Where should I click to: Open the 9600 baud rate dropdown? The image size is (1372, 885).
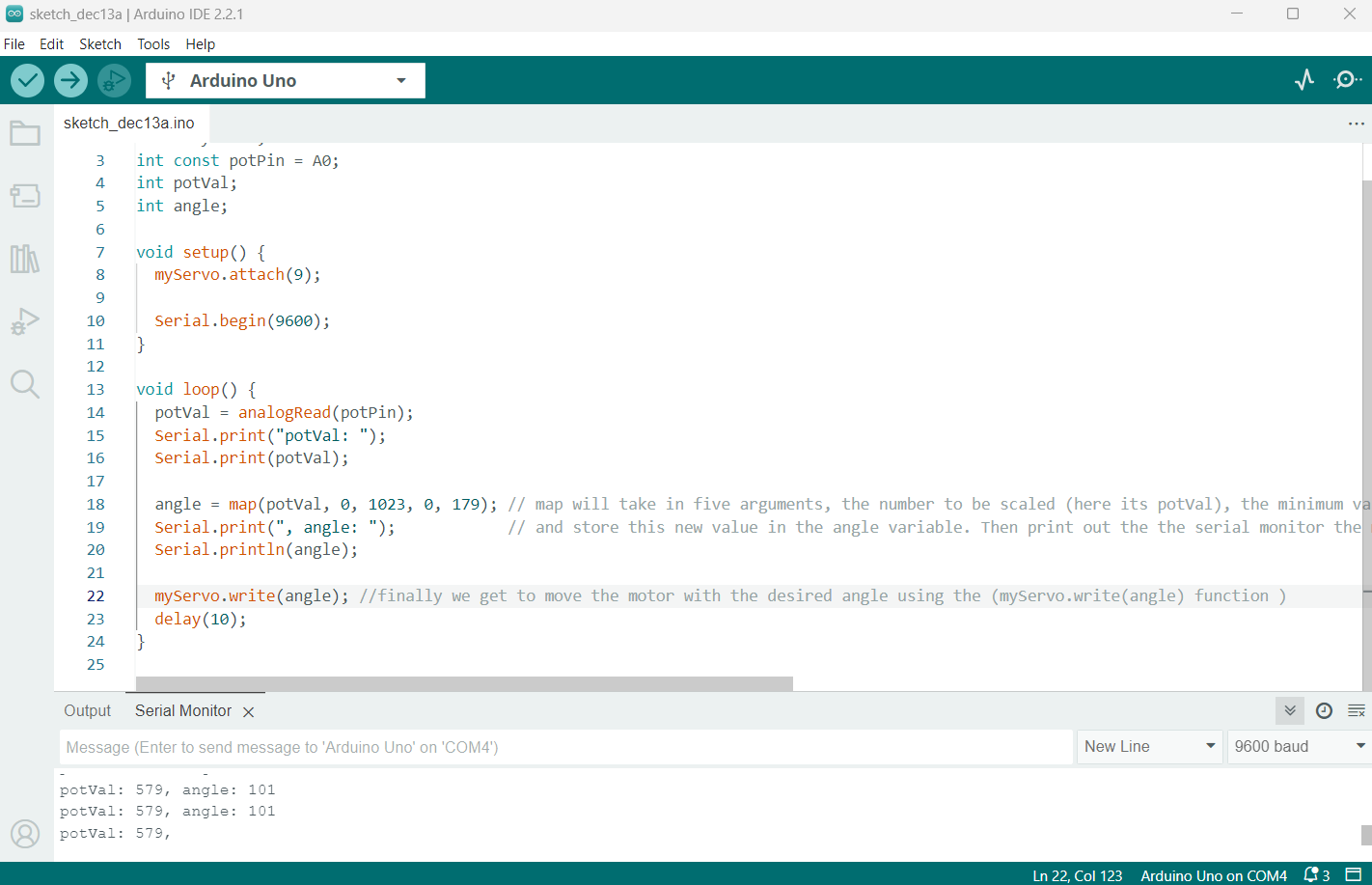[x=1300, y=747]
